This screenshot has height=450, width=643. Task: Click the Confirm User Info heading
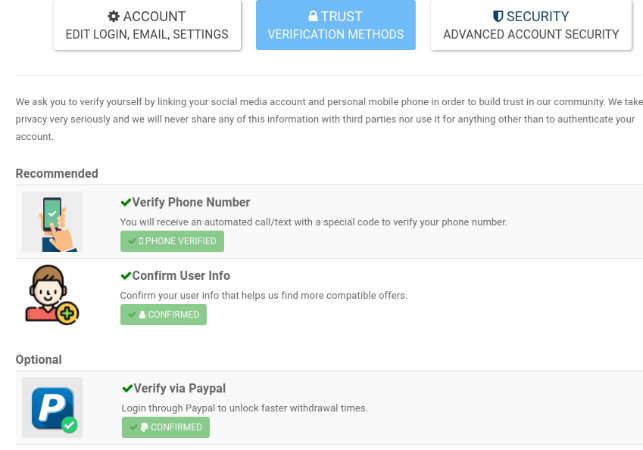coord(182,275)
